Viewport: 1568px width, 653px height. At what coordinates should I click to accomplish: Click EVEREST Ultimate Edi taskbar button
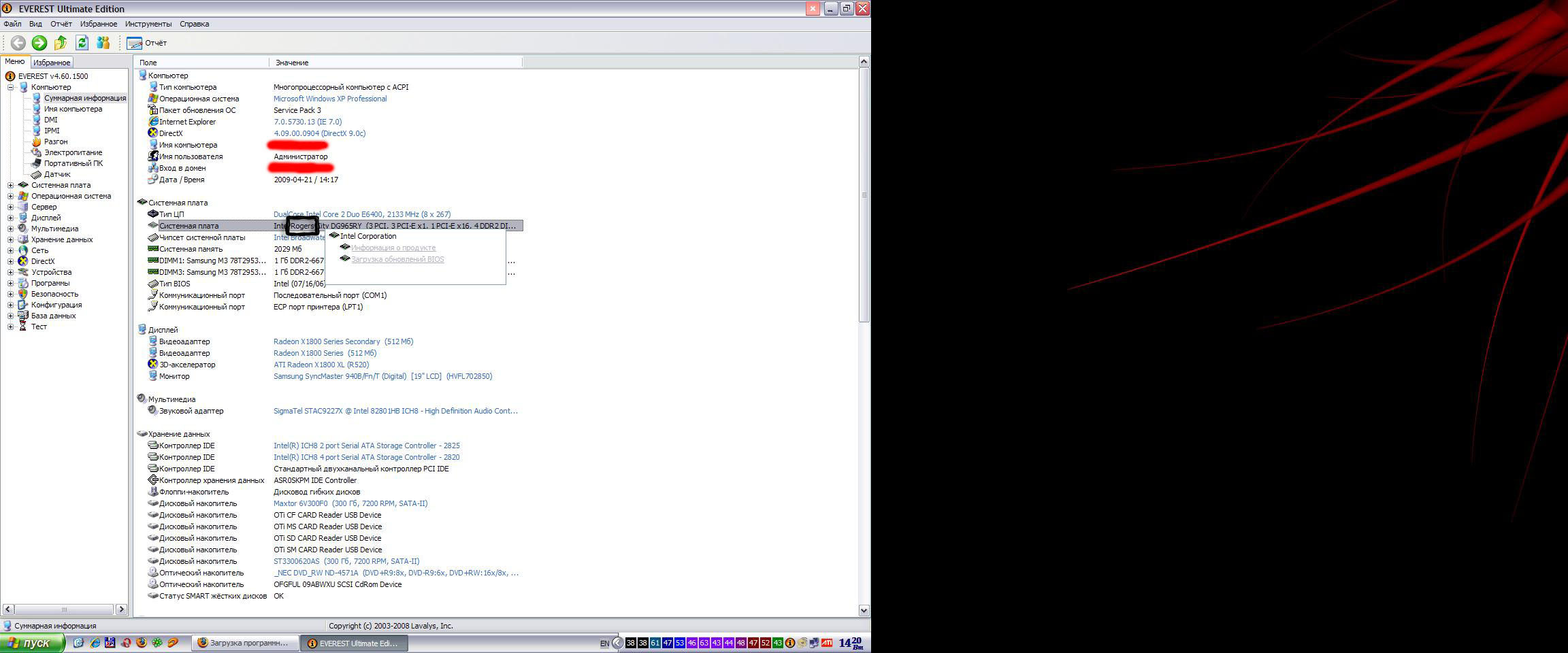pos(354,643)
